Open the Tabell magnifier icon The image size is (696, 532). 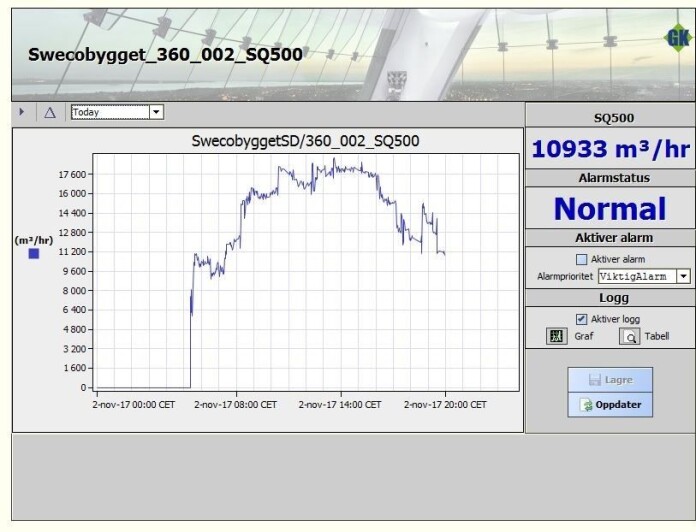[x=629, y=336]
